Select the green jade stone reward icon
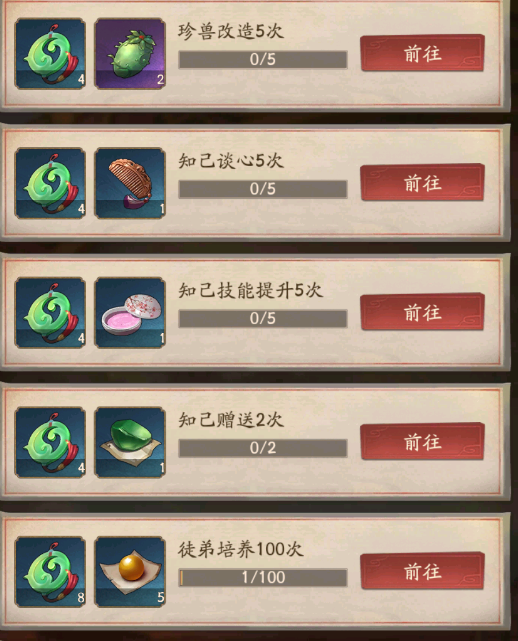The height and width of the screenshot is (641, 518). [130, 442]
